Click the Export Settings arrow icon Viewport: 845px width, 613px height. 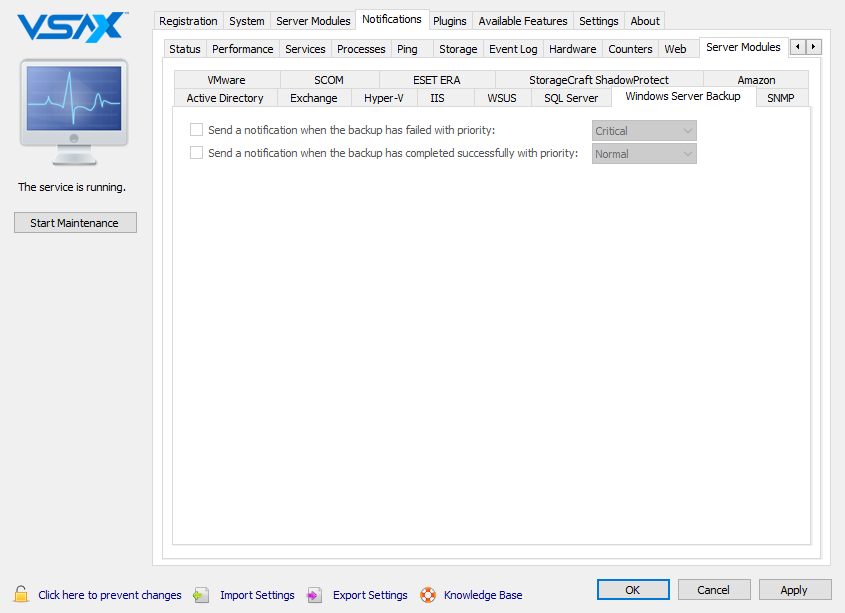[314, 595]
